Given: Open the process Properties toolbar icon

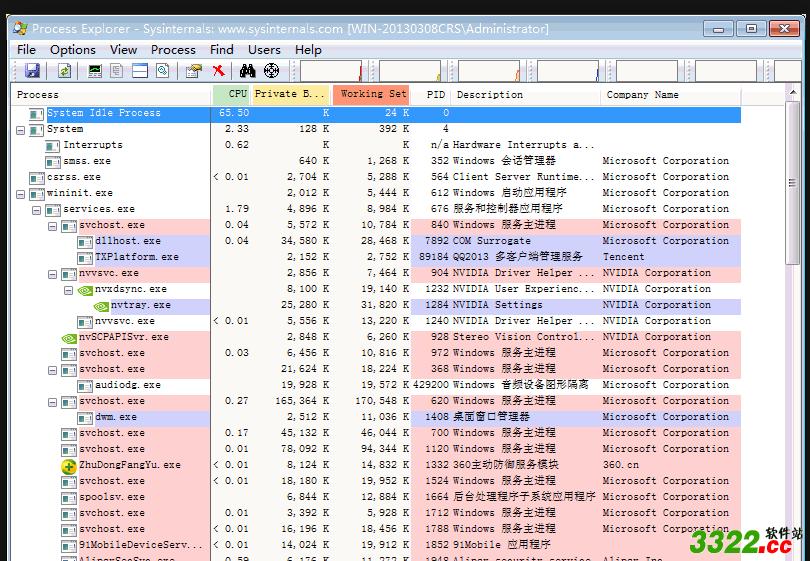Looking at the screenshot, I should point(194,71).
